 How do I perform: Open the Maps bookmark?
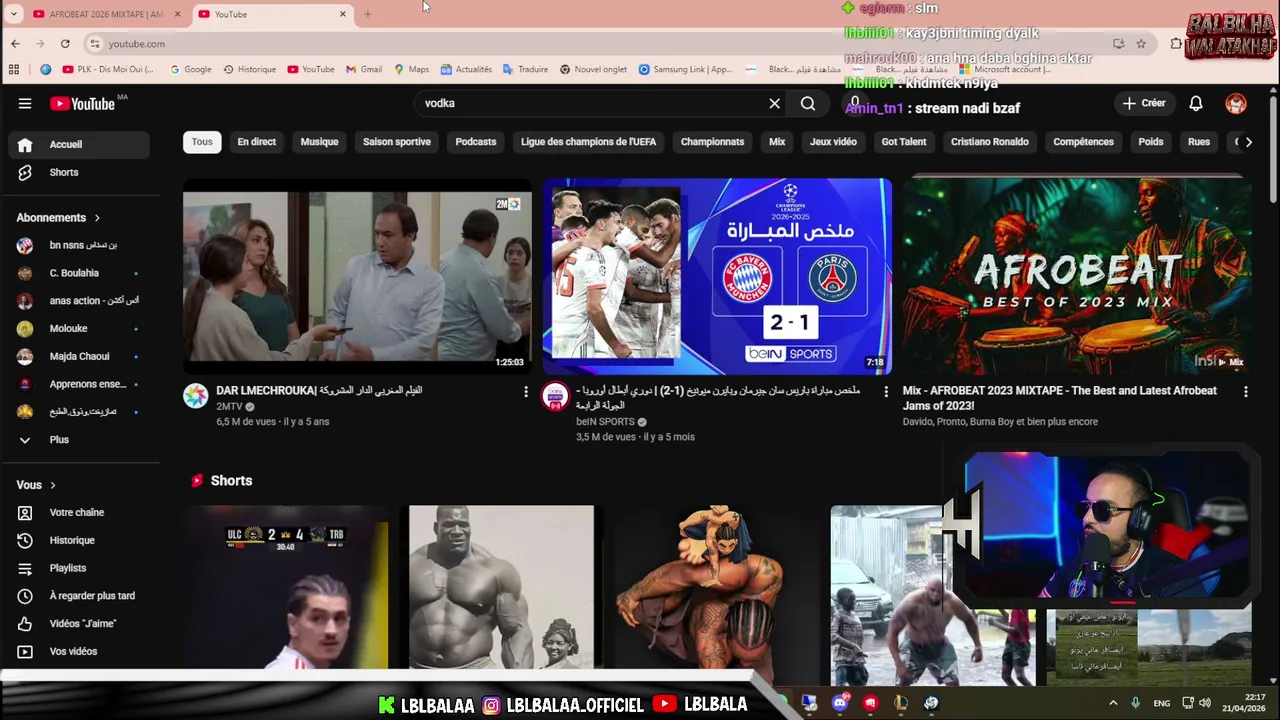pyautogui.click(x=412, y=69)
